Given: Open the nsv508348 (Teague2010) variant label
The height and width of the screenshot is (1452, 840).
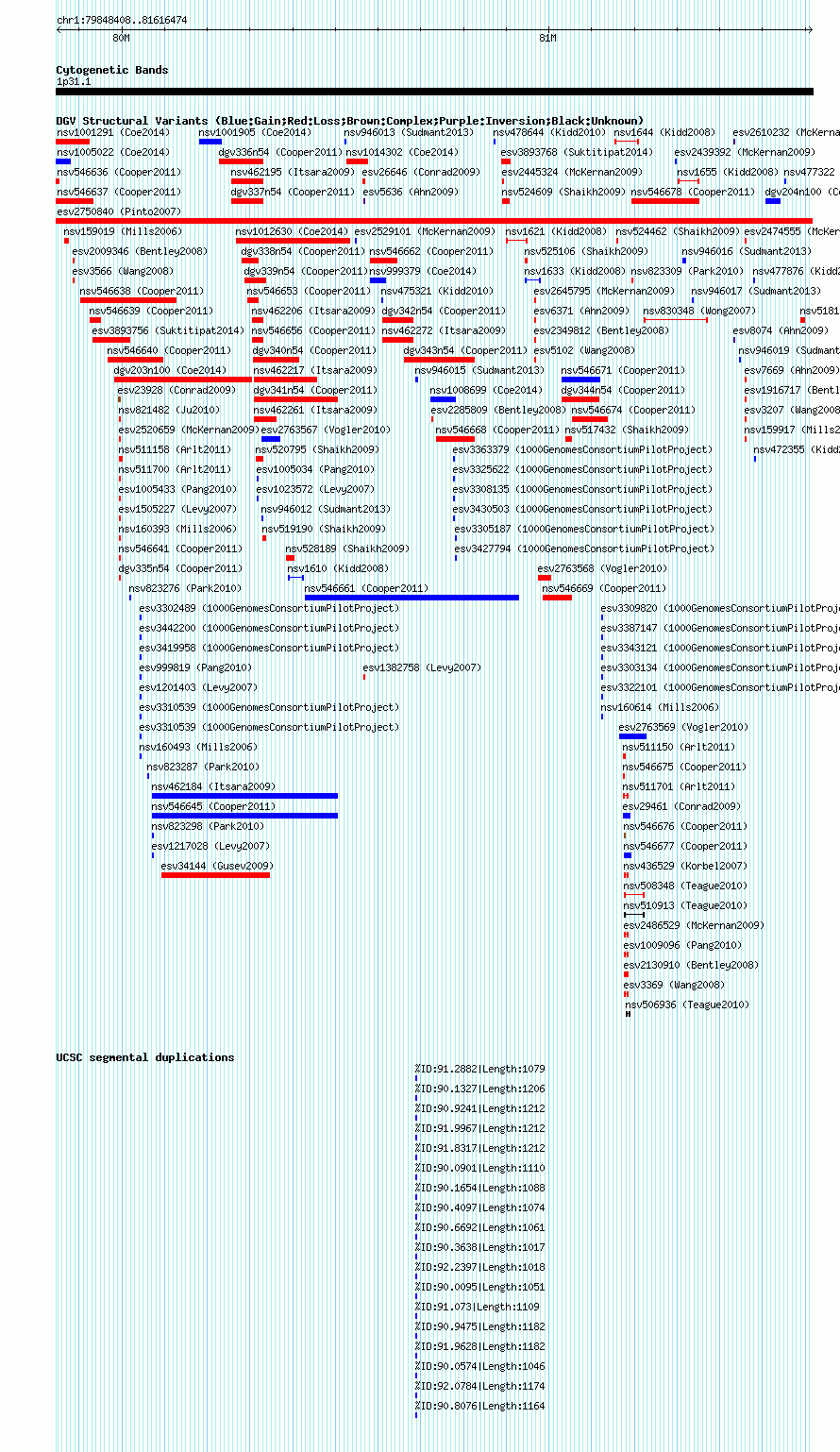Looking at the screenshot, I should tap(684, 886).
